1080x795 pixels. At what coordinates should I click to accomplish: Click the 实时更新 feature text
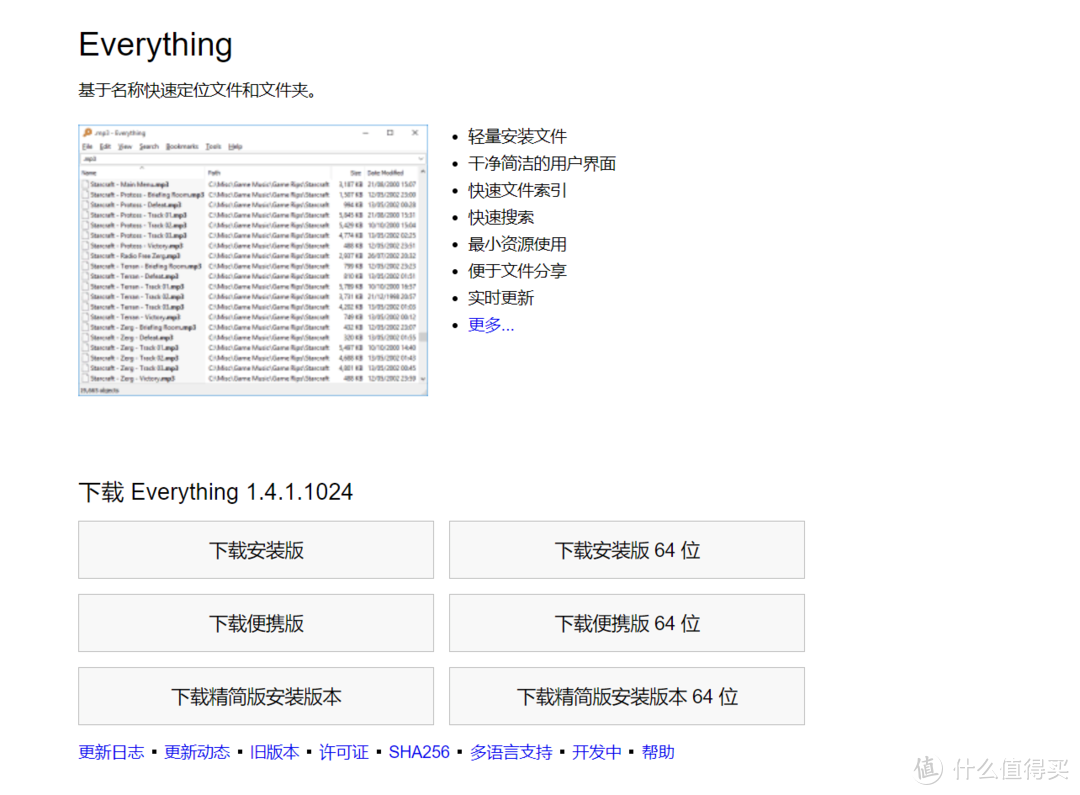click(x=501, y=298)
